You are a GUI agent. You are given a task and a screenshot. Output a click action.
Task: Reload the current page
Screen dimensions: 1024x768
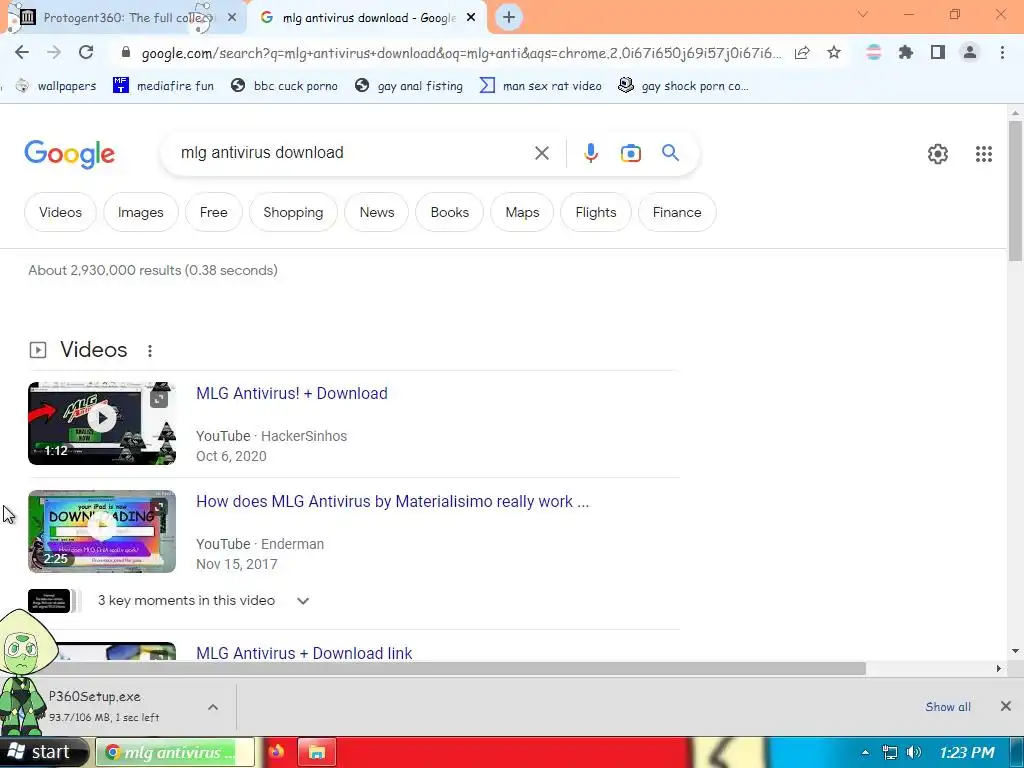86,52
